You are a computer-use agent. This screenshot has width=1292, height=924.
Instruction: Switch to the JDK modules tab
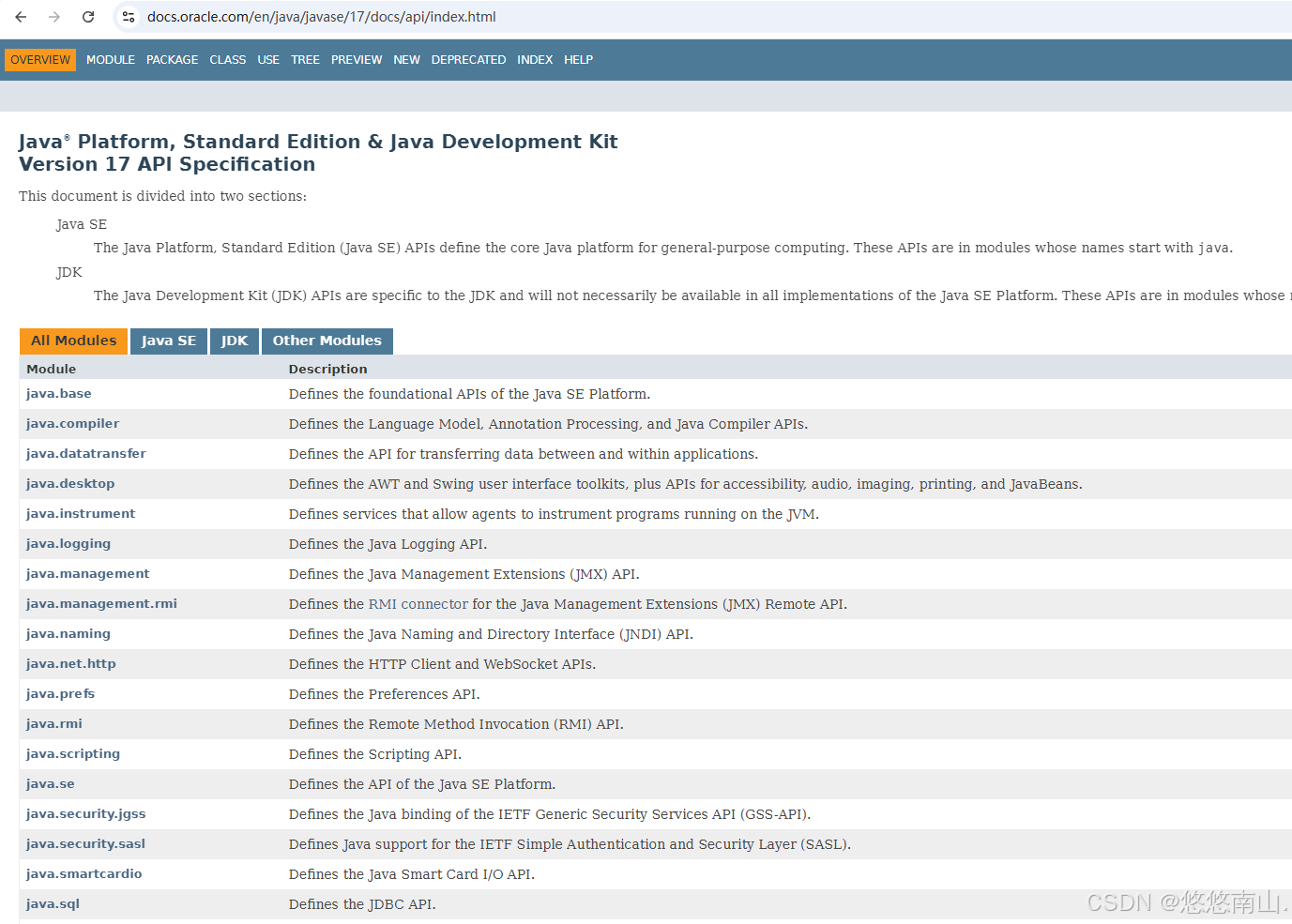point(234,341)
